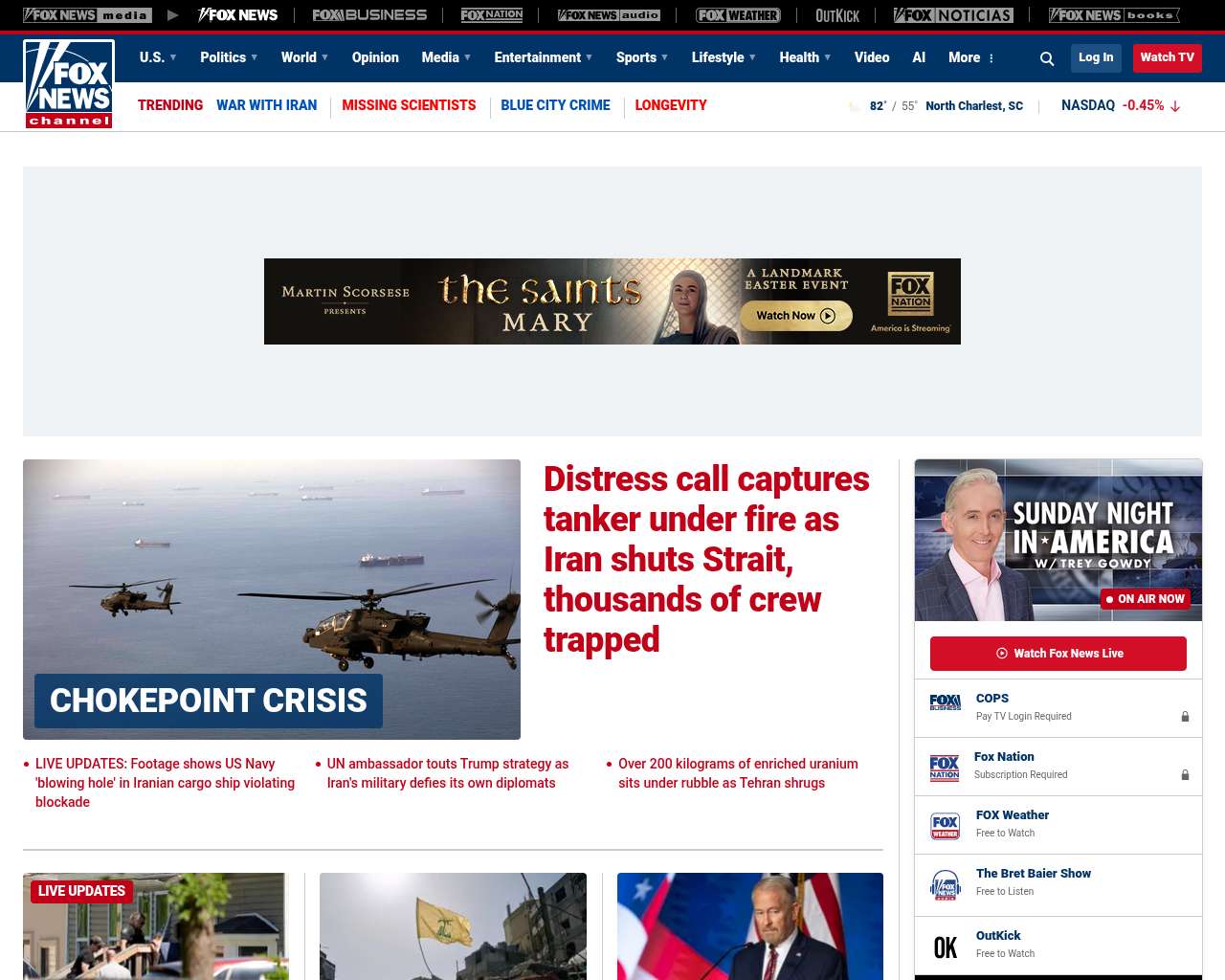Open the OutKick logo in top bar

pyautogui.click(x=837, y=15)
